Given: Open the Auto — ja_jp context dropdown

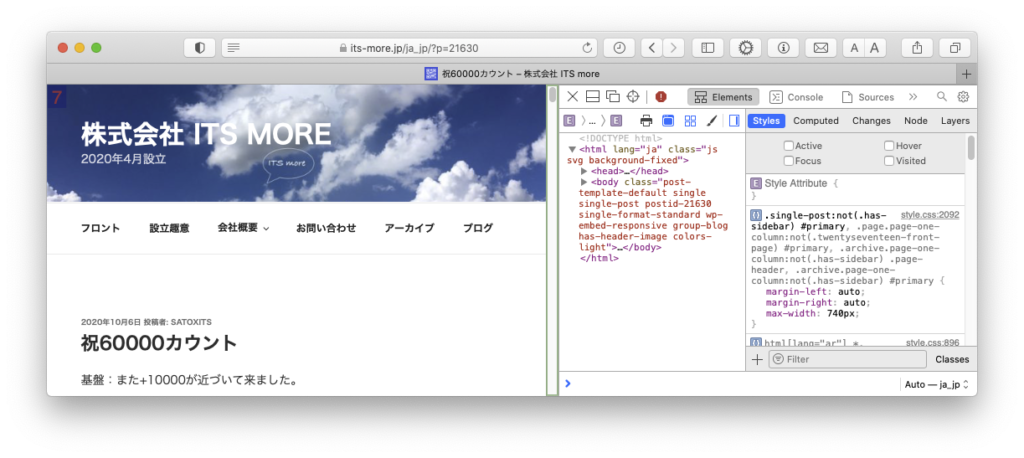Looking at the screenshot, I should pos(936,384).
